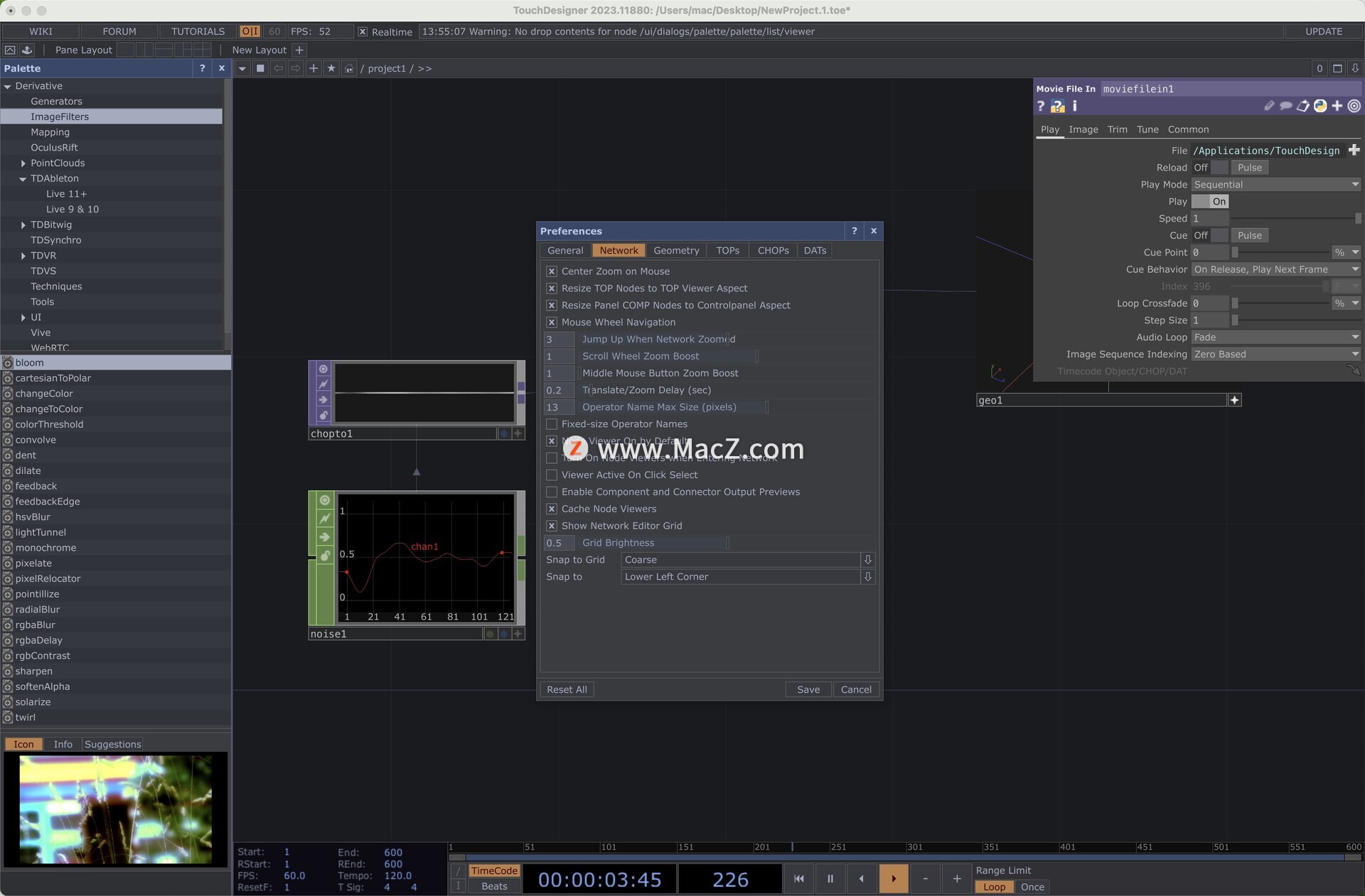Screen dimensions: 1365x896
Task: Click the stop square icon in path bar
Action: coord(260,69)
